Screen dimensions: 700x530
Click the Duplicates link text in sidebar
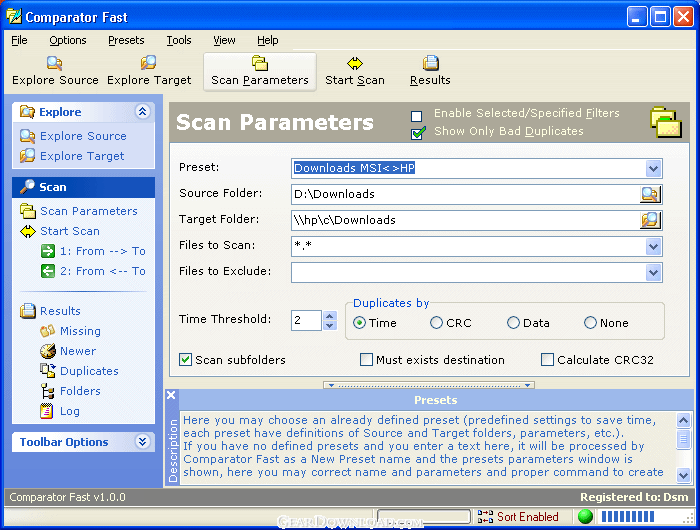[x=89, y=371]
